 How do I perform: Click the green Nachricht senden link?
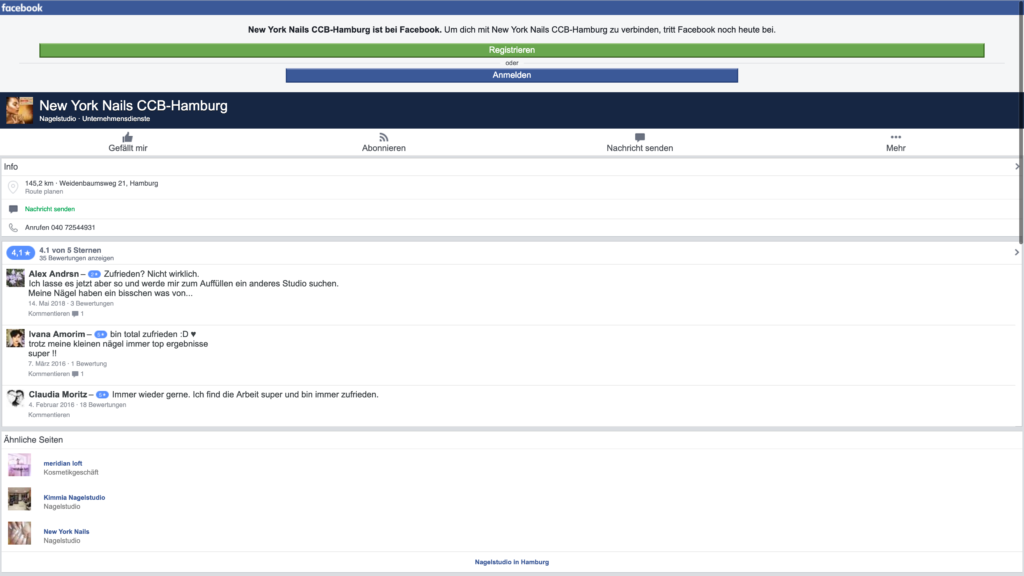[50, 209]
